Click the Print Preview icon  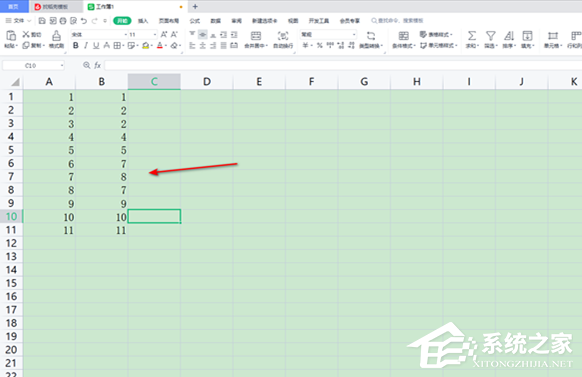click(x=73, y=21)
